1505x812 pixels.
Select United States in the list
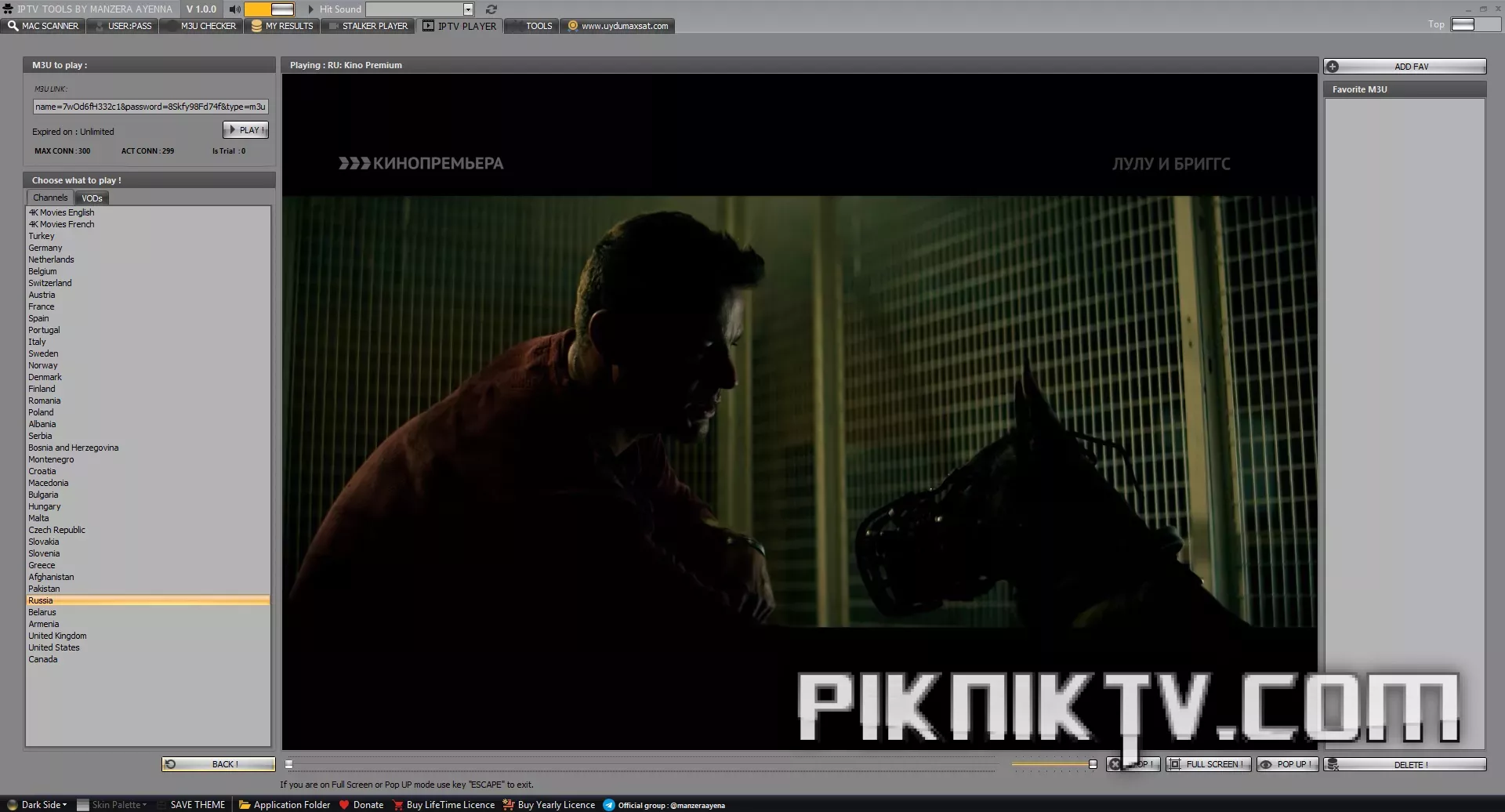pos(148,647)
